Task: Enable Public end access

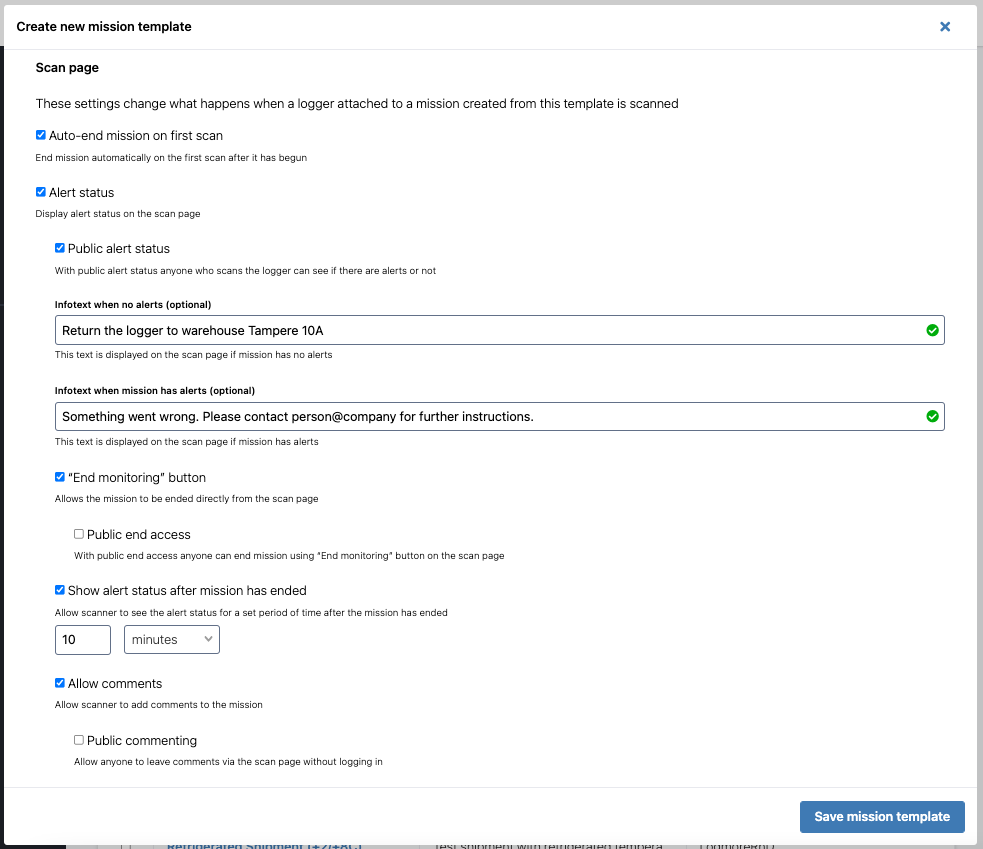Action: click(x=78, y=533)
